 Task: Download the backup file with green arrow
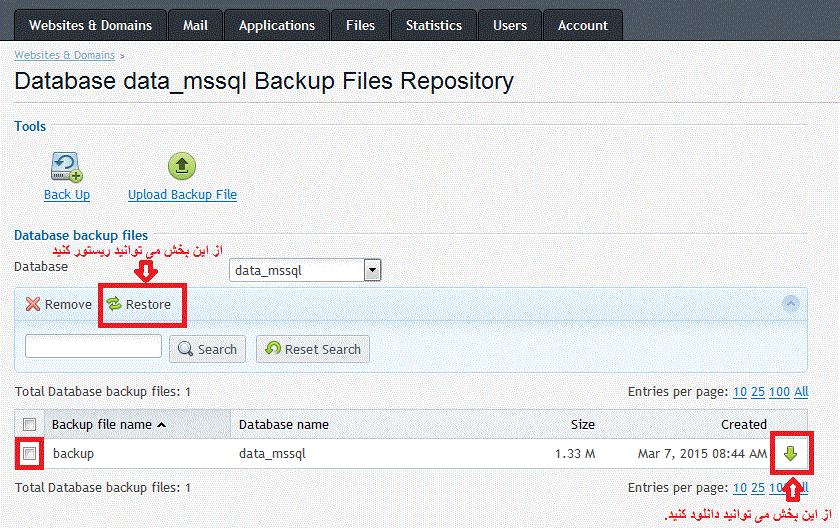click(x=791, y=454)
